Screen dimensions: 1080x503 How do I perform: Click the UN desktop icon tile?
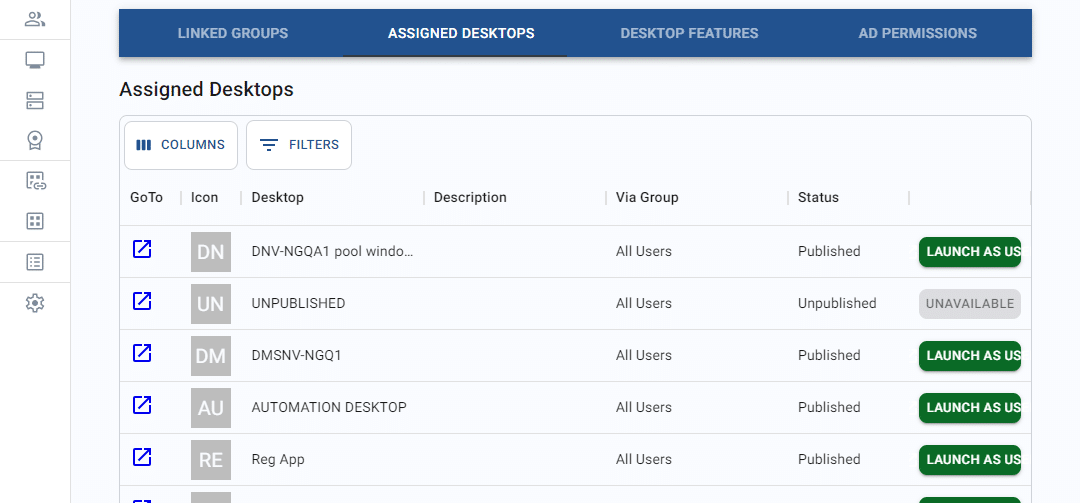click(x=211, y=304)
